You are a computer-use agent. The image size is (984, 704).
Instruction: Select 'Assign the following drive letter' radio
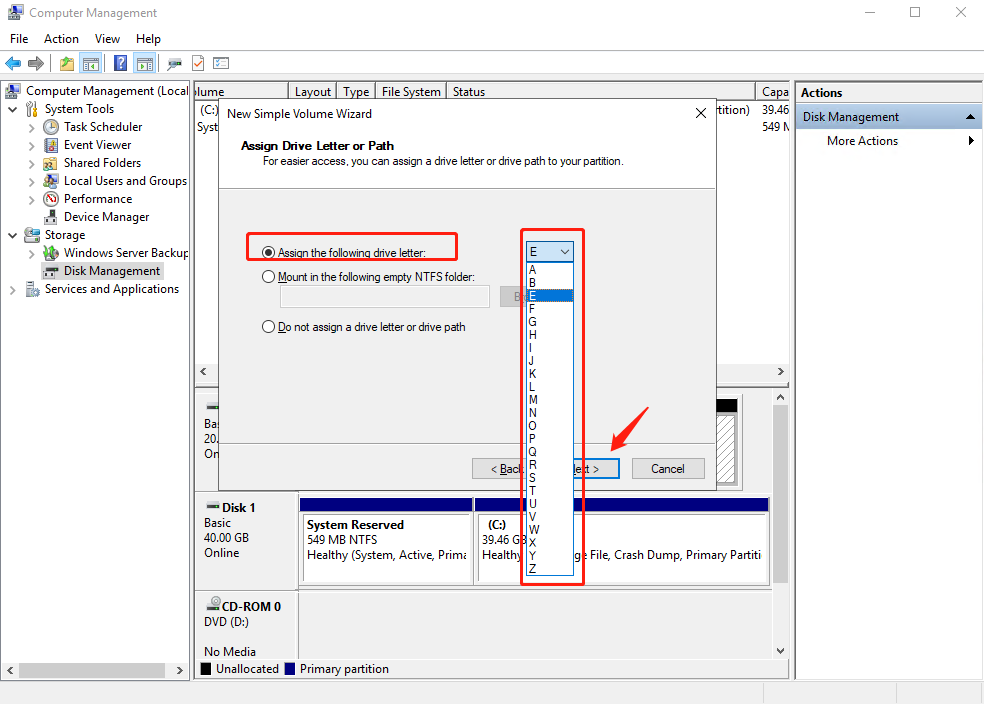coord(269,252)
